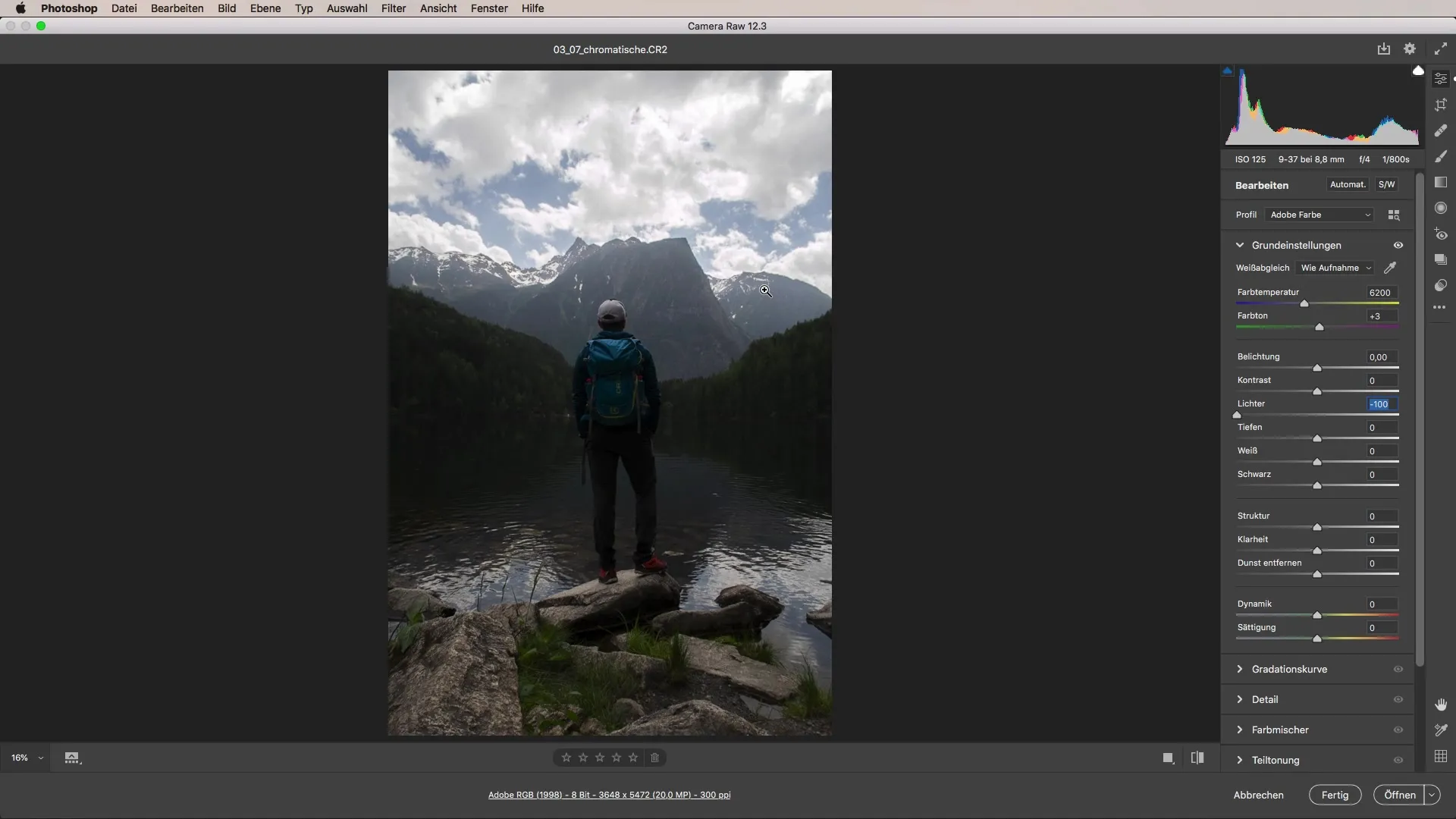Toggle Teiltonung visibility eye
This screenshot has width=1456, height=819.
click(x=1398, y=761)
